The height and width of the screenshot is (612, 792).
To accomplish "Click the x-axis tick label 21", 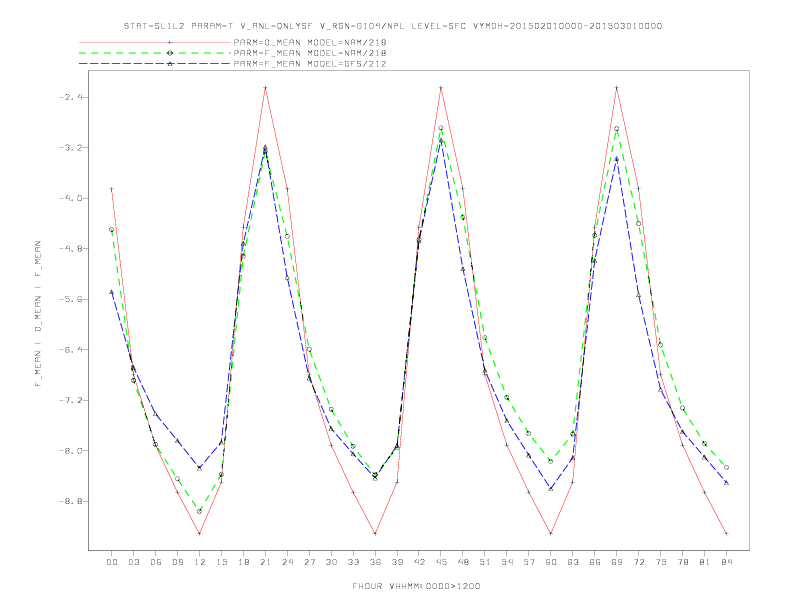I will point(265,562).
